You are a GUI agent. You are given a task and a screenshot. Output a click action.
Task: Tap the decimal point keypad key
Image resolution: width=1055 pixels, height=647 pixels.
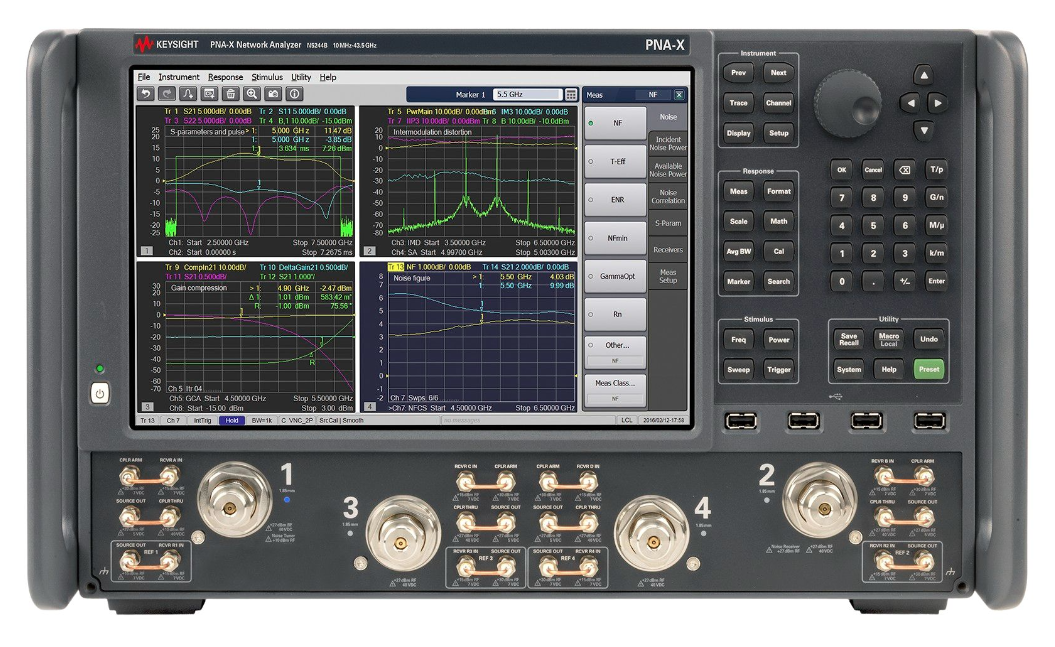(873, 281)
